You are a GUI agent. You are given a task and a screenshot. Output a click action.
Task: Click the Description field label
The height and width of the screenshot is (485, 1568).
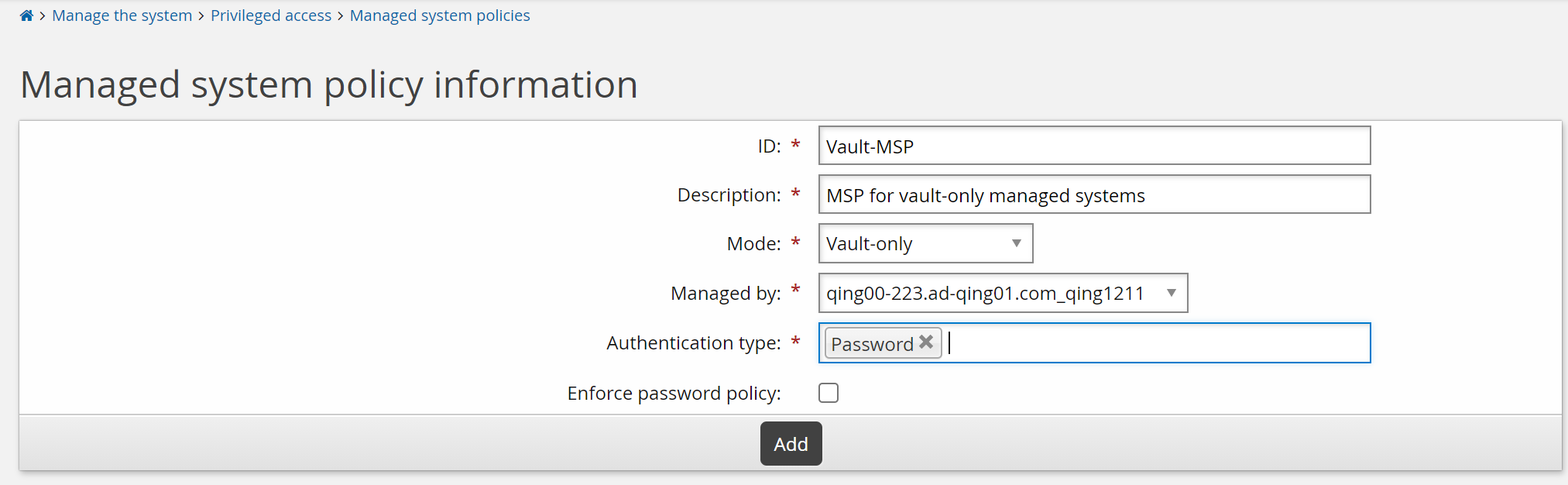click(x=729, y=195)
